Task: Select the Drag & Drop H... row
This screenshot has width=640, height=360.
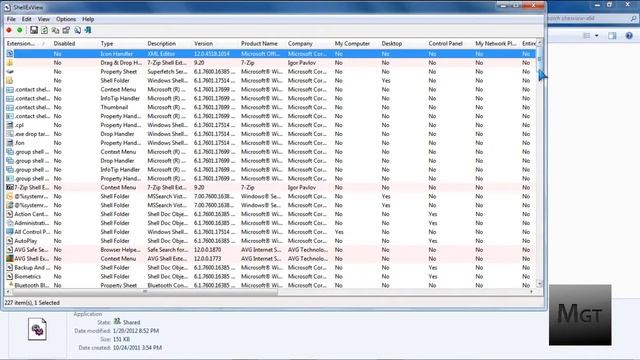Action: pyautogui.click(x=270, y=63)
